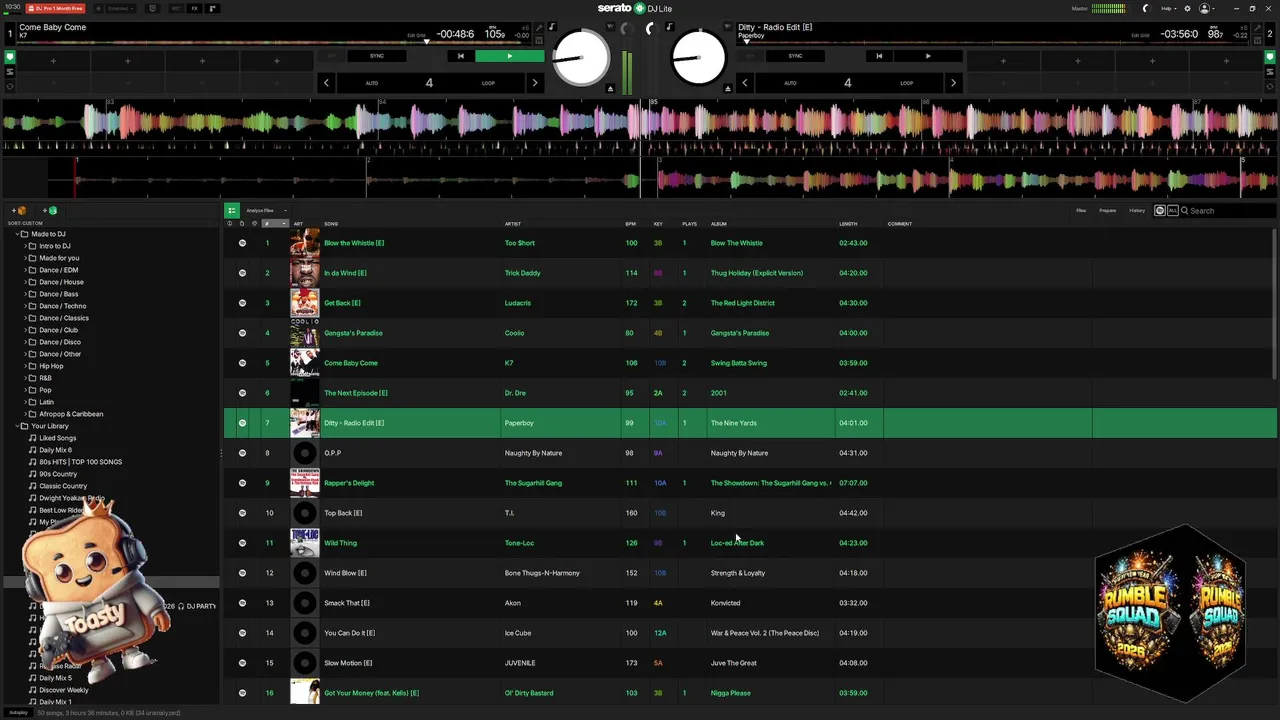
Task: Toggle streaming icon for Blow the Whistle row
Action: (x=242, y=243)
